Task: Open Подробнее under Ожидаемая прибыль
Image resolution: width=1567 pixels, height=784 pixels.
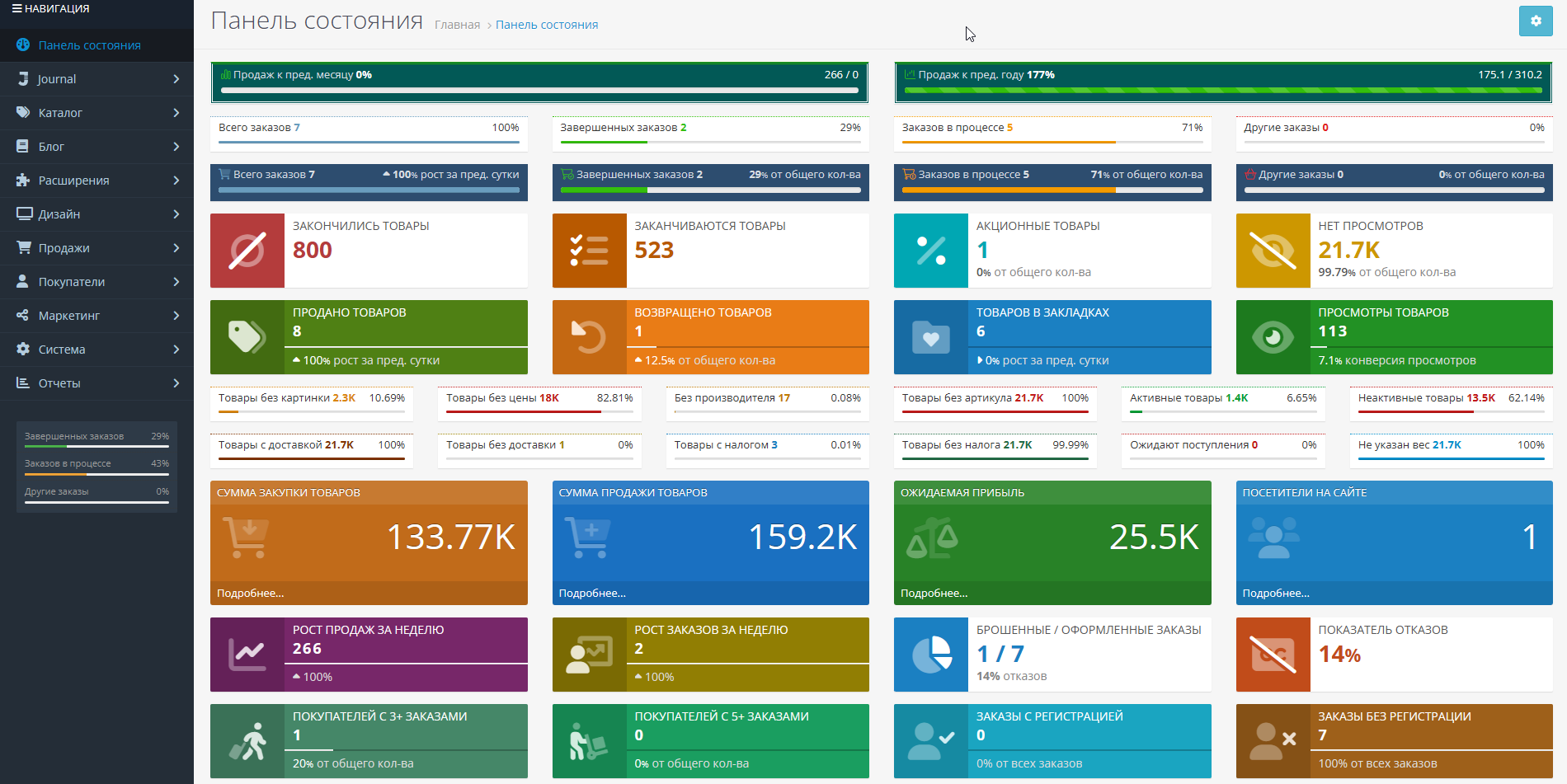Action: coord(934,592)
